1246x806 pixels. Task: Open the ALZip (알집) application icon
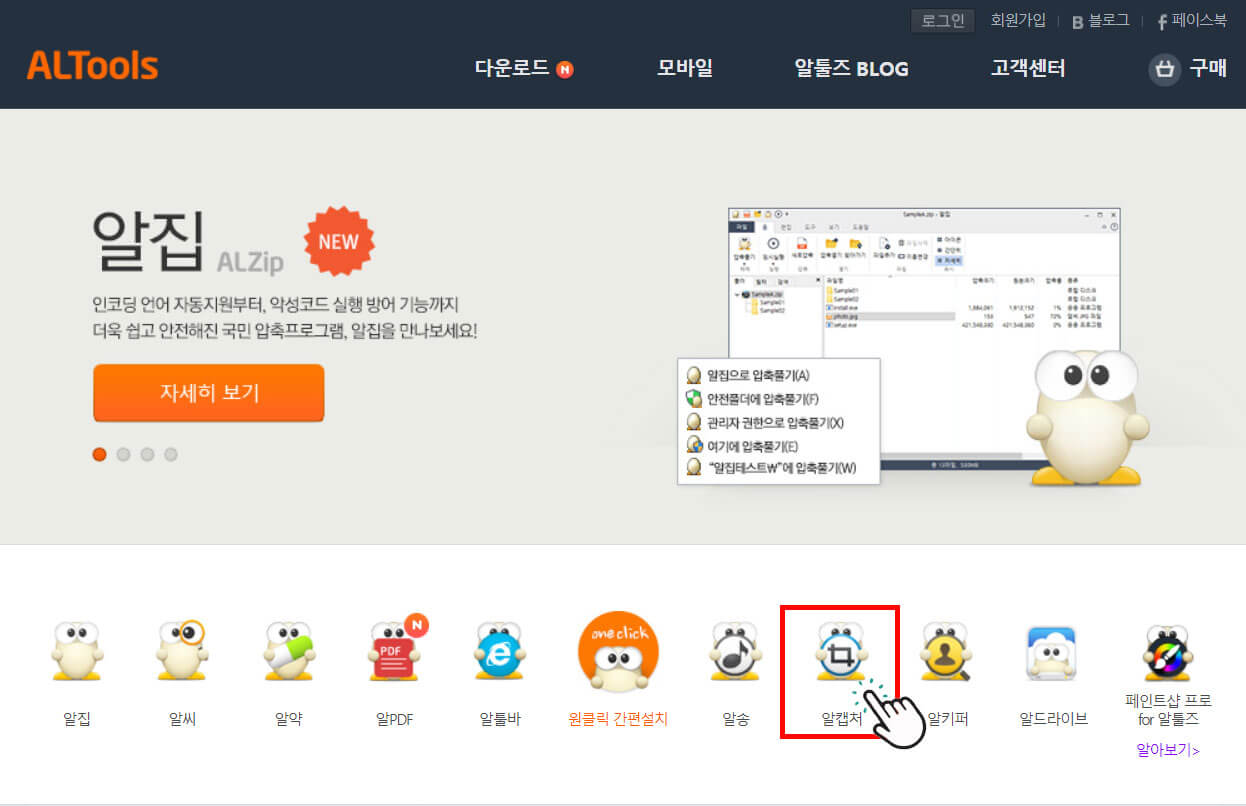pyautogui.click(x=75, y=655)
